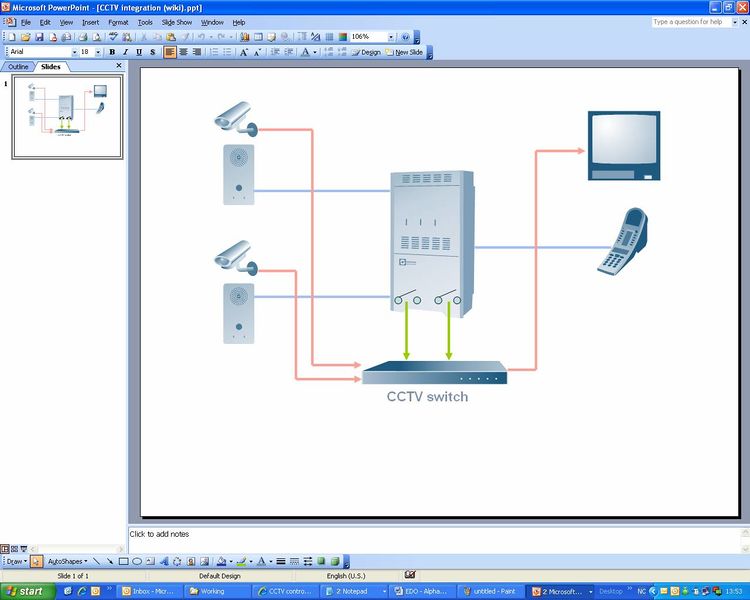Open the Draw menu dropdown
The height and width of the screenshot is (600, 750).
(16, 561)
